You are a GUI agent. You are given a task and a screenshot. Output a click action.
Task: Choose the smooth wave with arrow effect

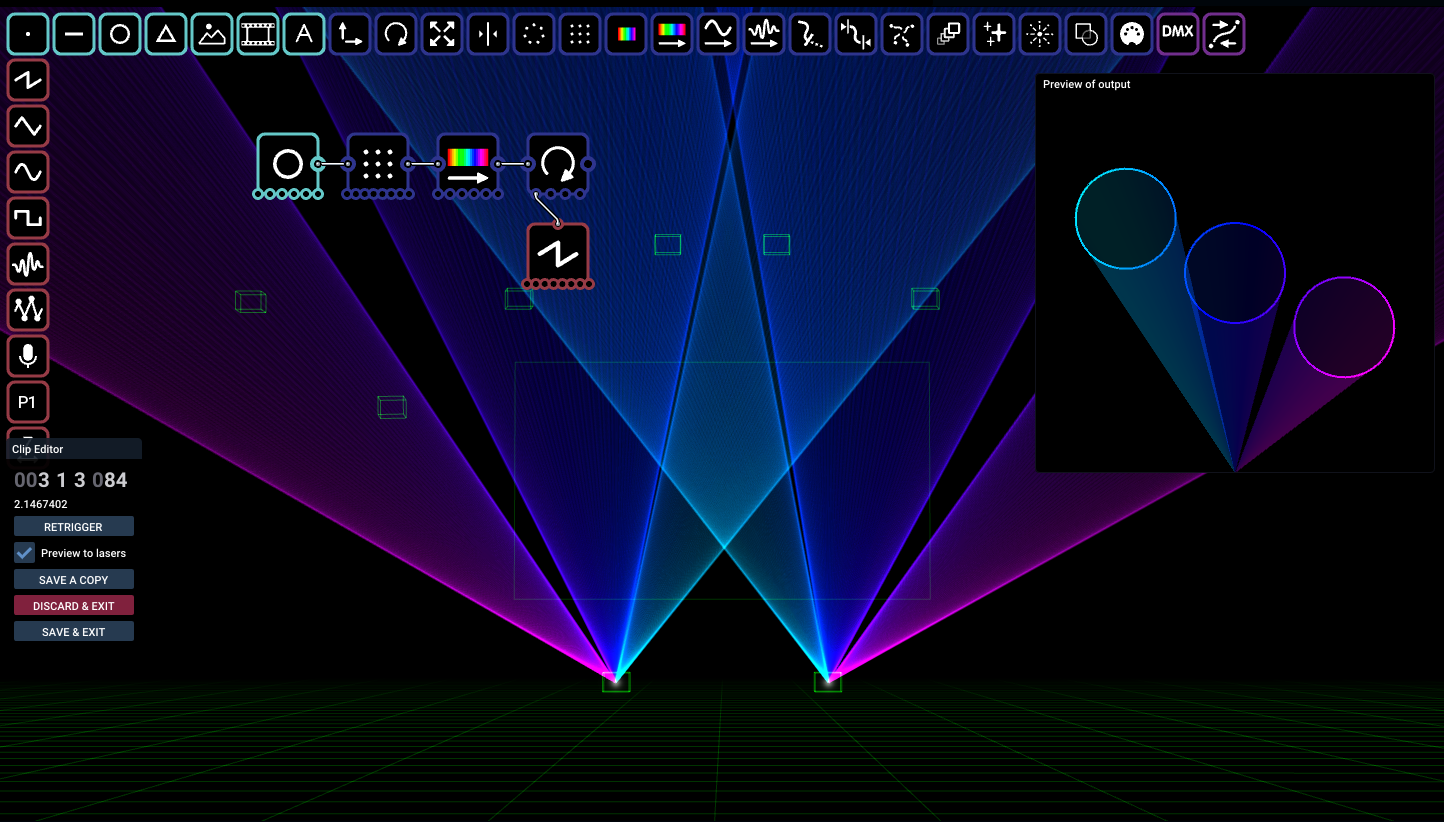click(718, 34)
